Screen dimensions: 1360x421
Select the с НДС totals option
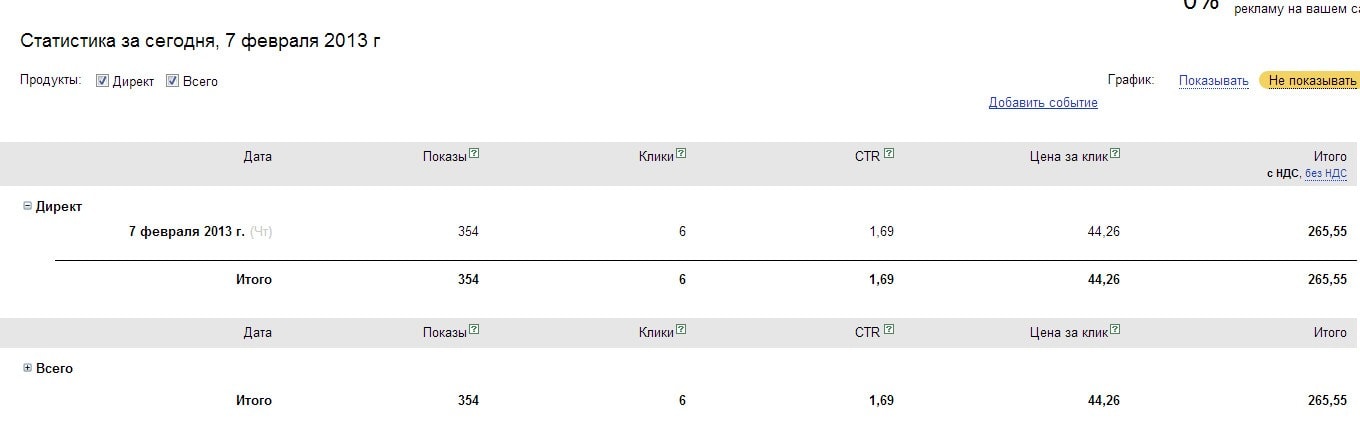(1282, 173)
